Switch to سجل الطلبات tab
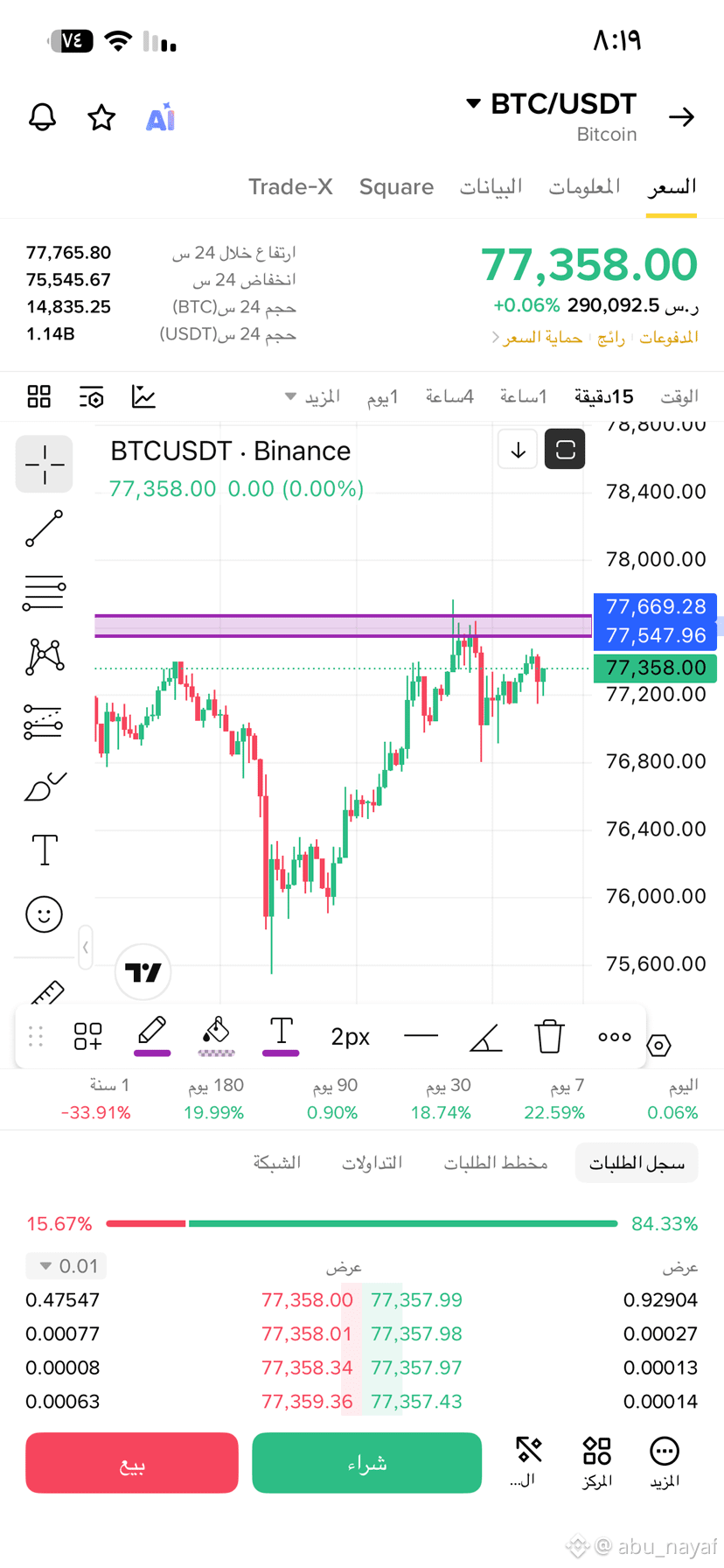 pos(637,1163)
